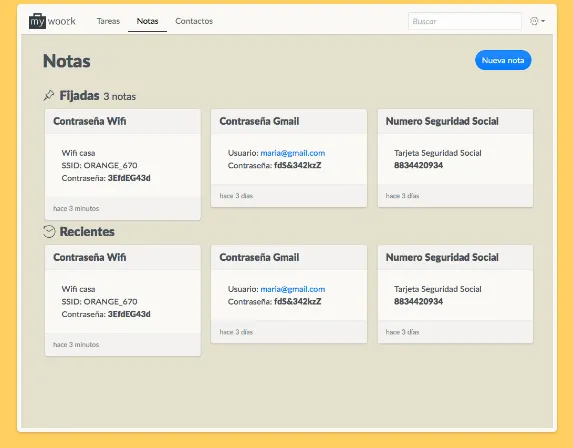
Task: Click the woork text in logo
Action: click(62, 21)
